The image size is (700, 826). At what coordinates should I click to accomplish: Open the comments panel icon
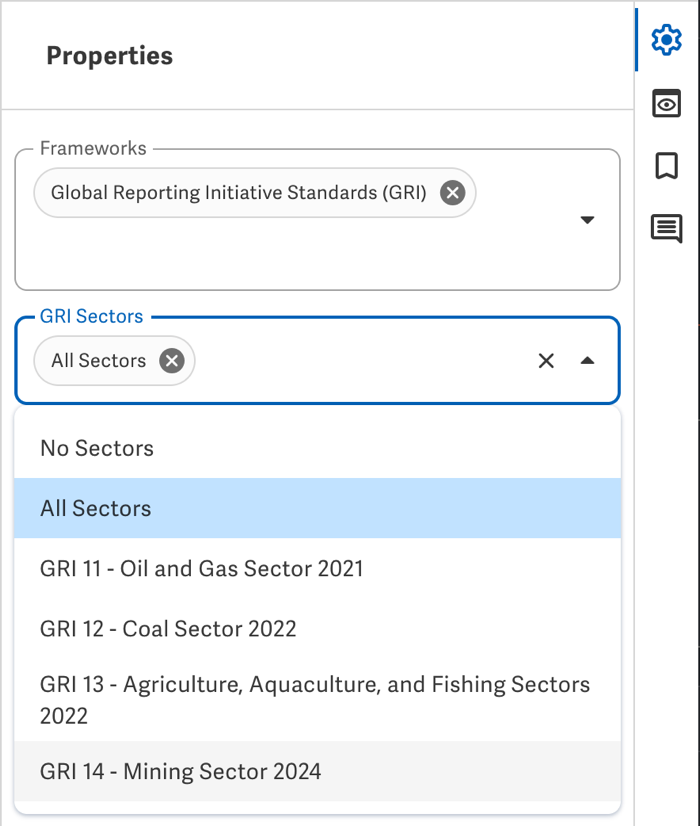tap(666, 228)
